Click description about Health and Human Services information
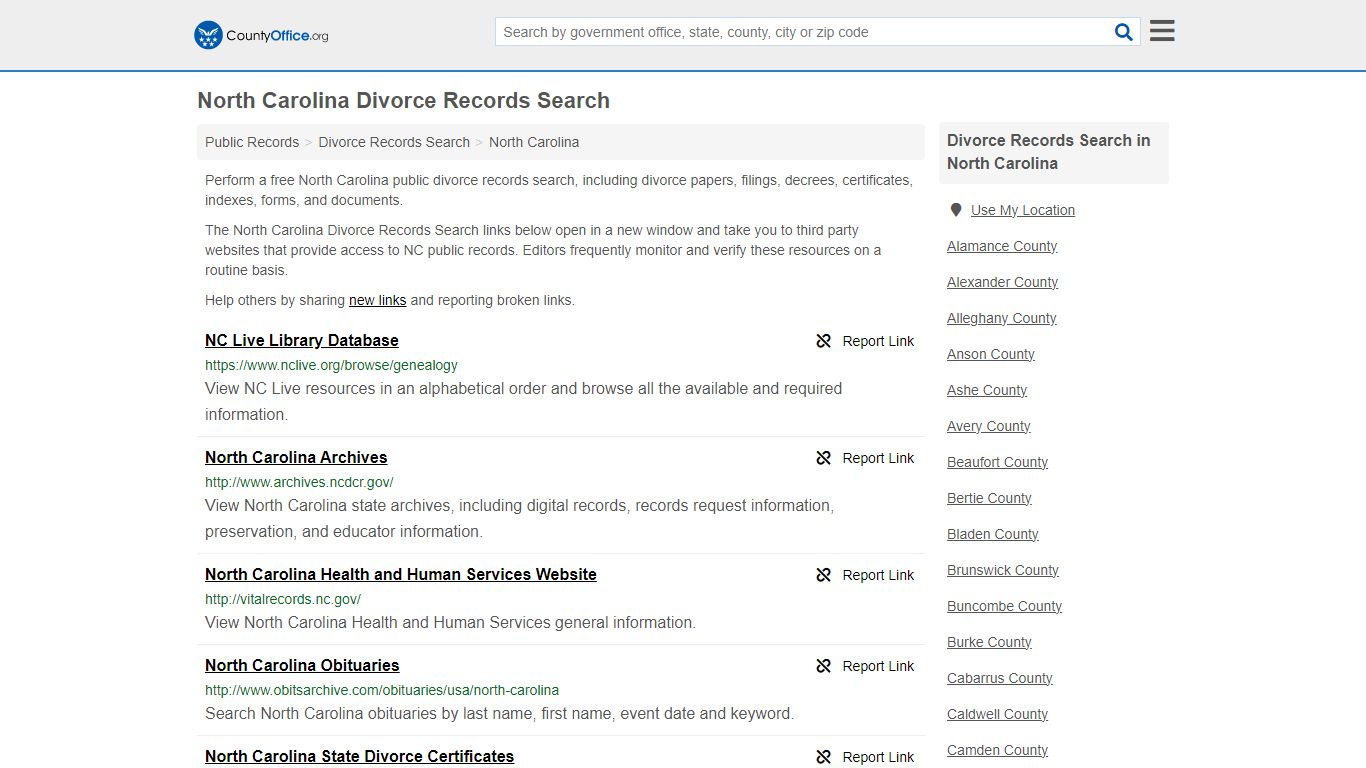The width and height of the screenshot is (1366, 768). pos(450,622)
